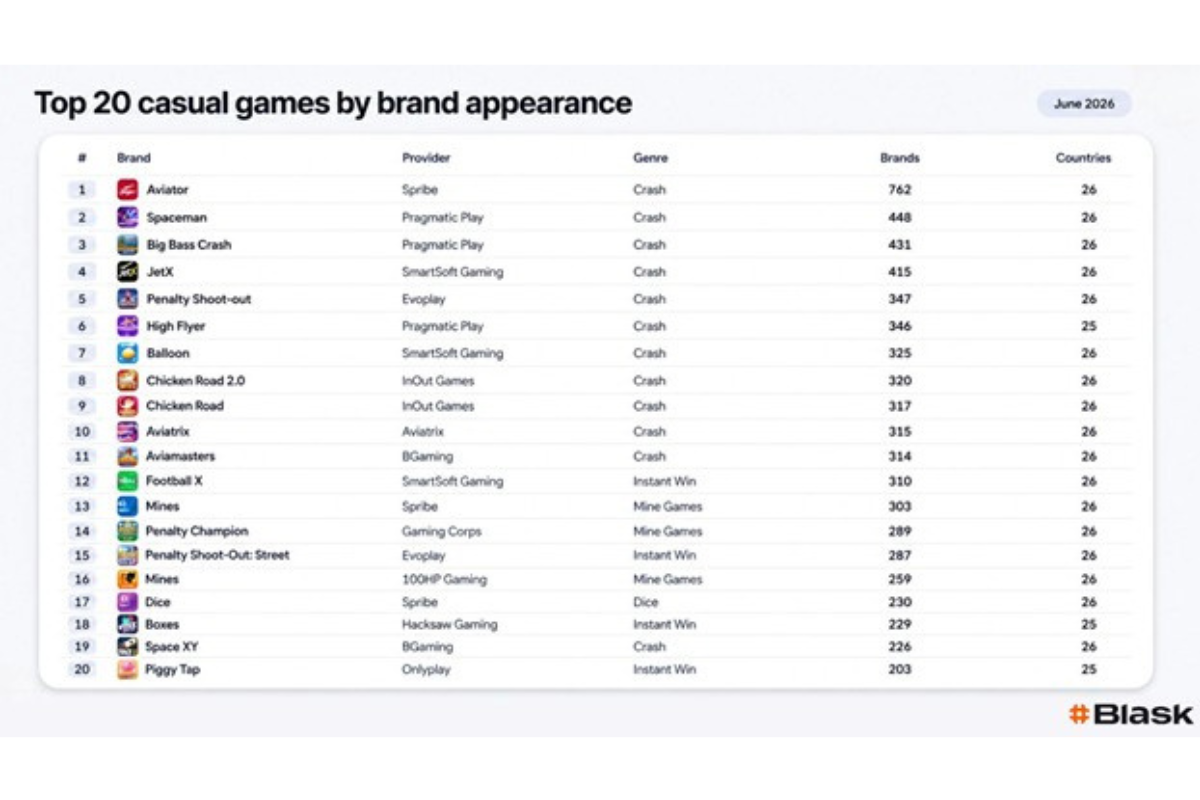The width and height of the screenshot is (1200, 800).
Task: Click the Blask logo
Action: tap(1130, 714)
